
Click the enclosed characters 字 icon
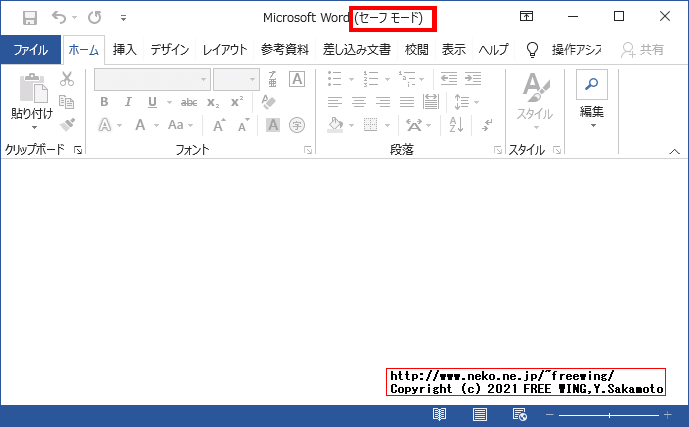[x=297, y=125]
